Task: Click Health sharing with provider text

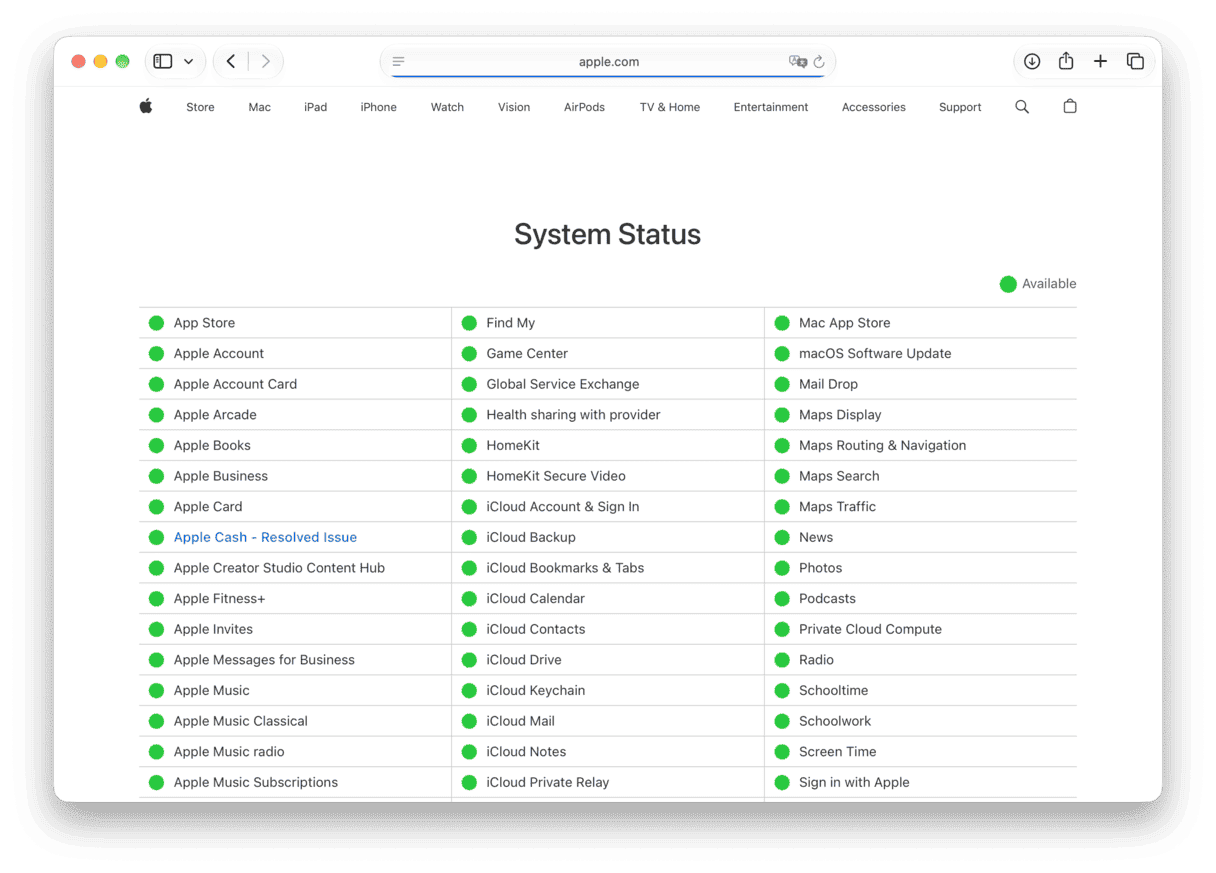Action: coord(573,415)
